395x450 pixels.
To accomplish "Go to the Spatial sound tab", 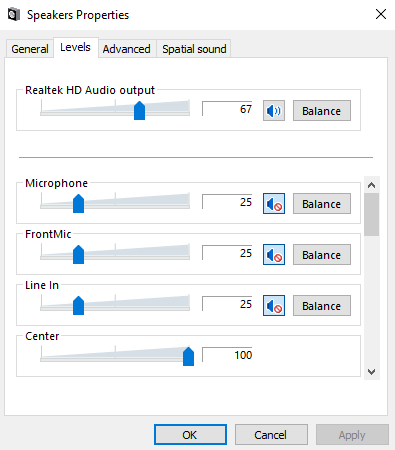I will pyautogui.click(x=194, y=49).
